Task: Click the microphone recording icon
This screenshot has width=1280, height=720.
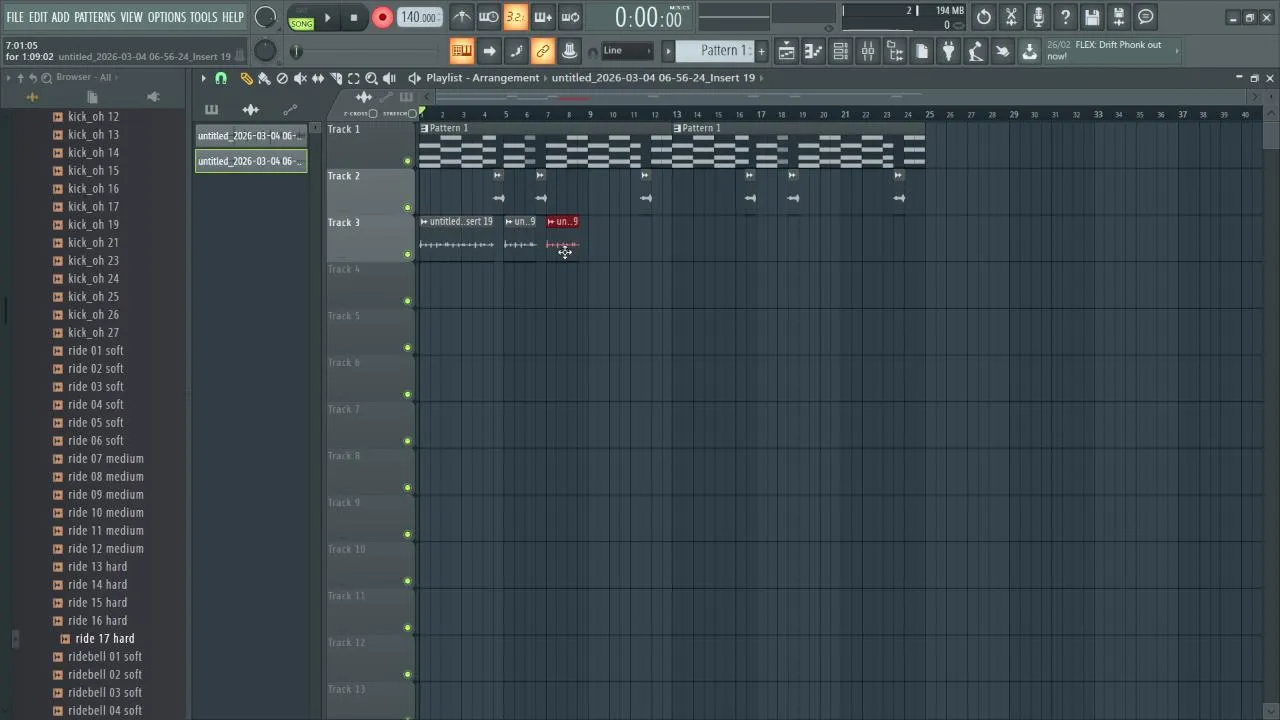Action: [x=1038, y=17]
